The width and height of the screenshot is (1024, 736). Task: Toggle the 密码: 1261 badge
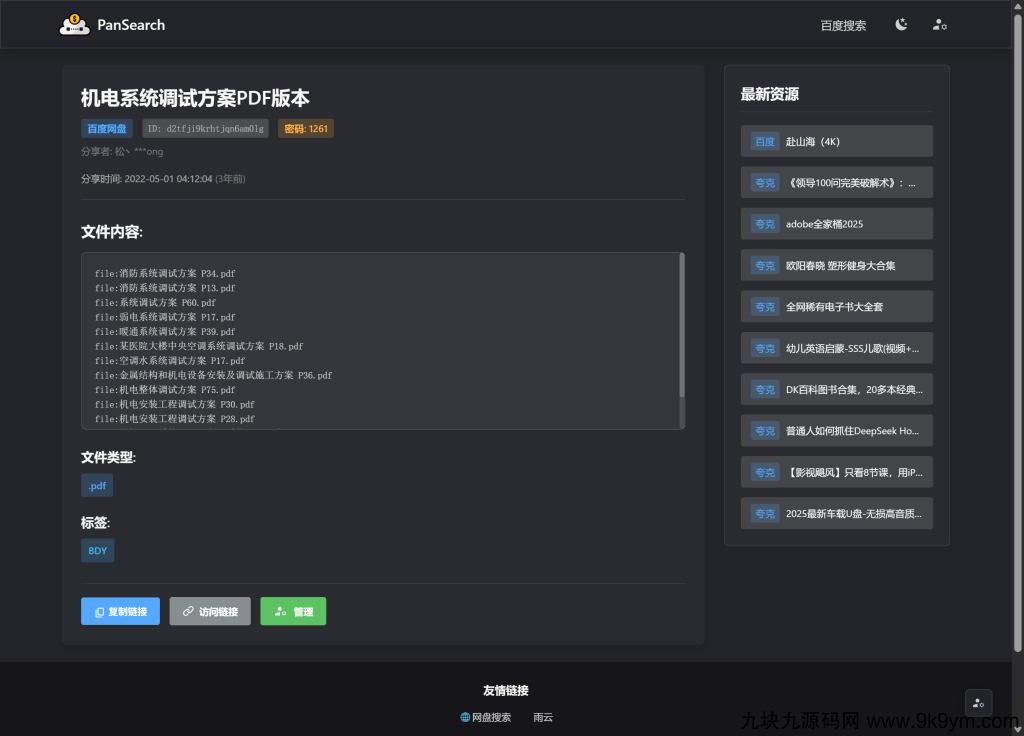tap(305, 128)
